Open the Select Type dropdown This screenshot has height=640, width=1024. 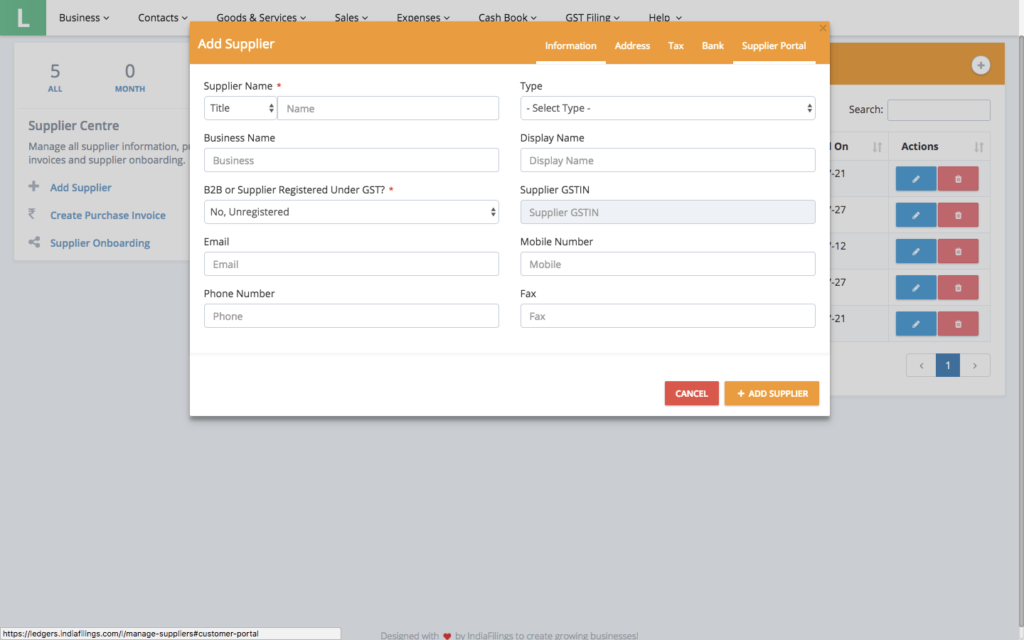tap(667, 108)
